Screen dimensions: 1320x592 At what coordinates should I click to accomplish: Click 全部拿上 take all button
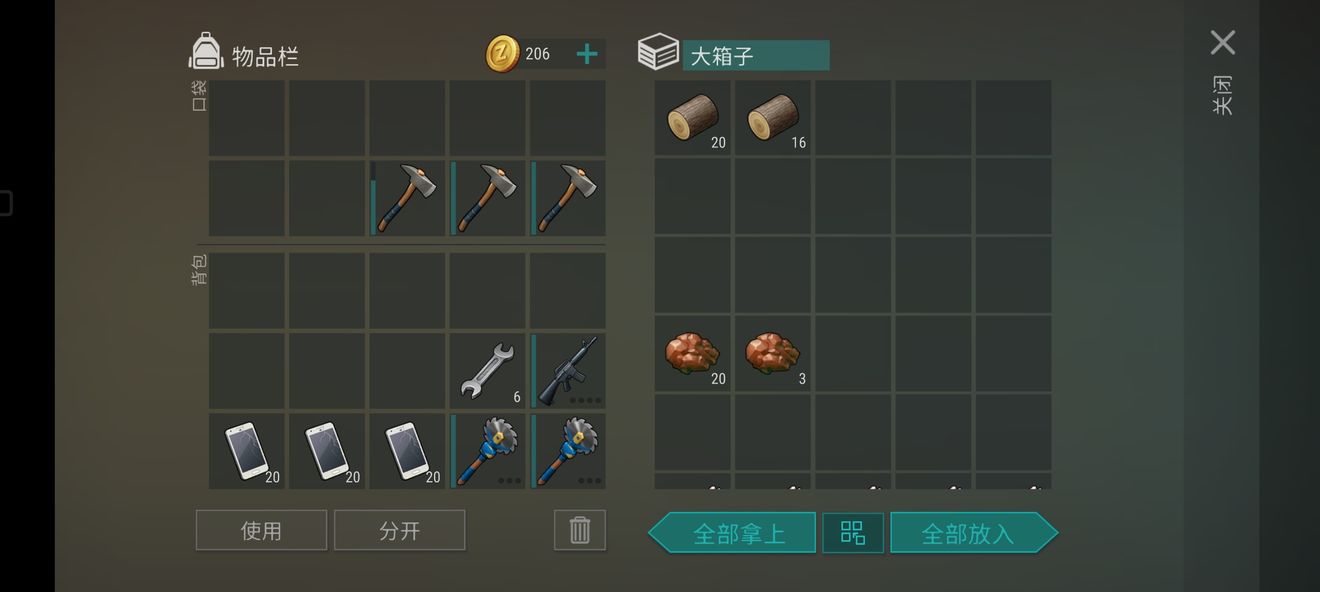(x=732, y=532)
